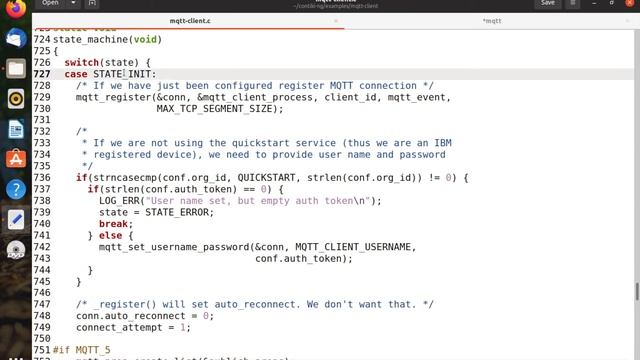640x360 pixels.
Task: Maximize the text editor window
Action: click(x=611, y=3)
